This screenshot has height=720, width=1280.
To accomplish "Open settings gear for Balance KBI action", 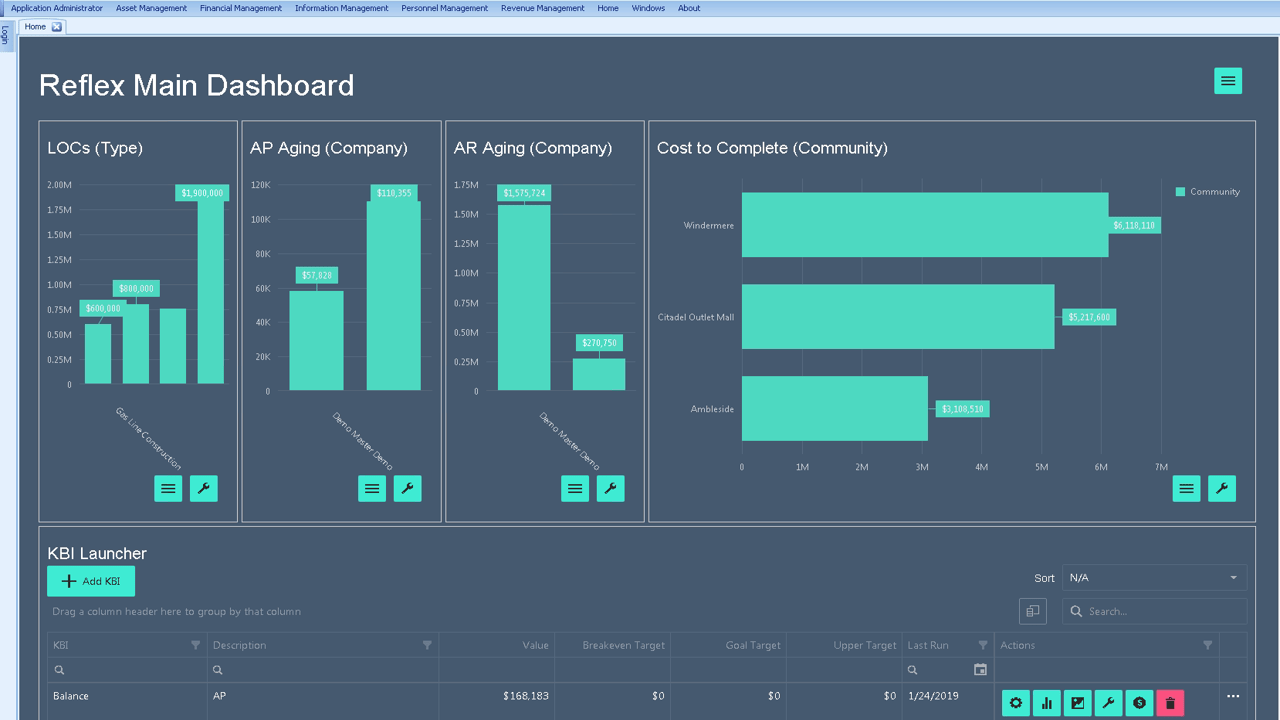I will click(x=1015, y=703).
